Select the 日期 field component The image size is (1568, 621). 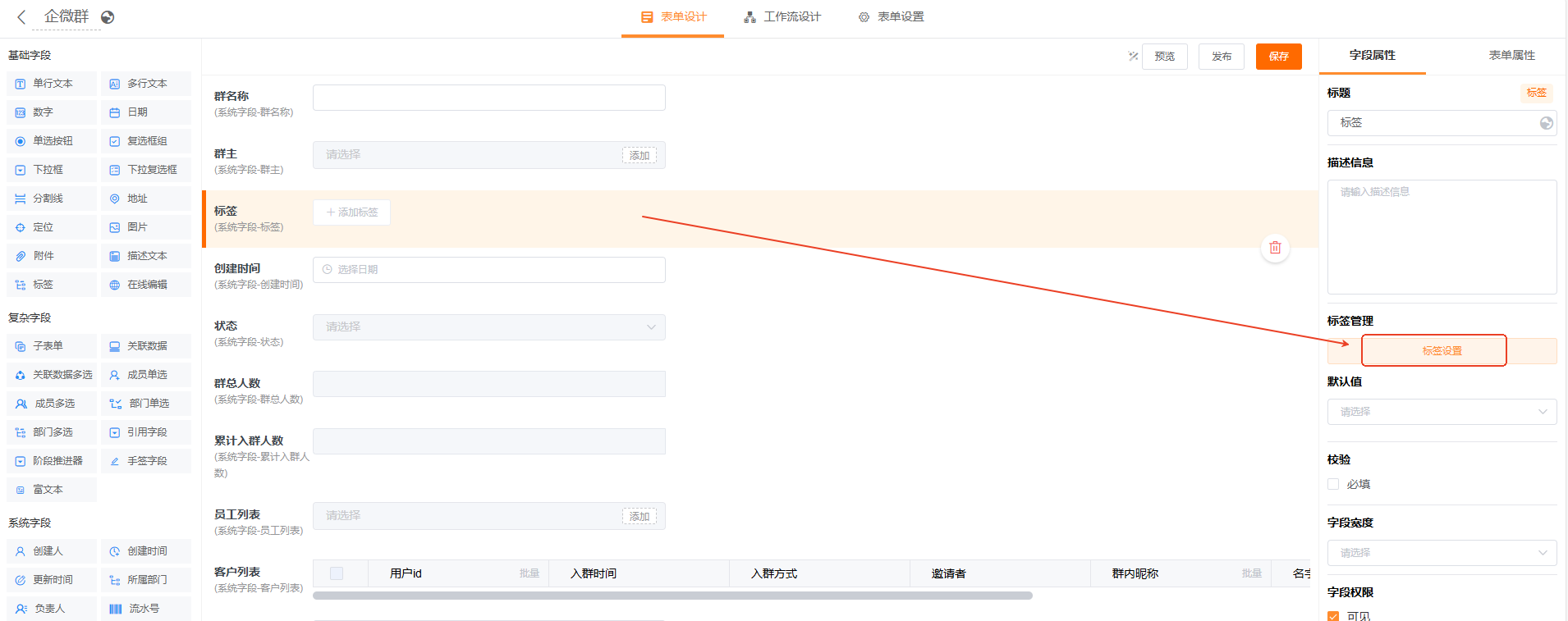pyautogui.click(x=146, y=112)
